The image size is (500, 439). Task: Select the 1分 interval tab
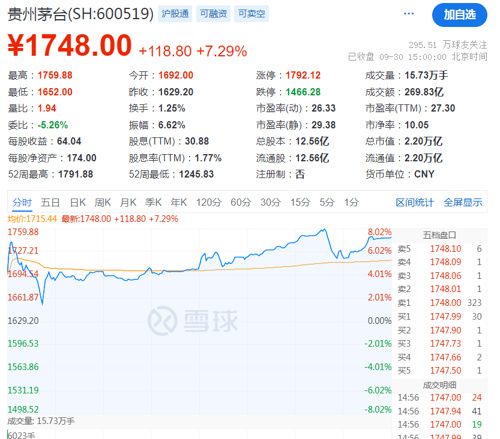click(x=351, y=202)
